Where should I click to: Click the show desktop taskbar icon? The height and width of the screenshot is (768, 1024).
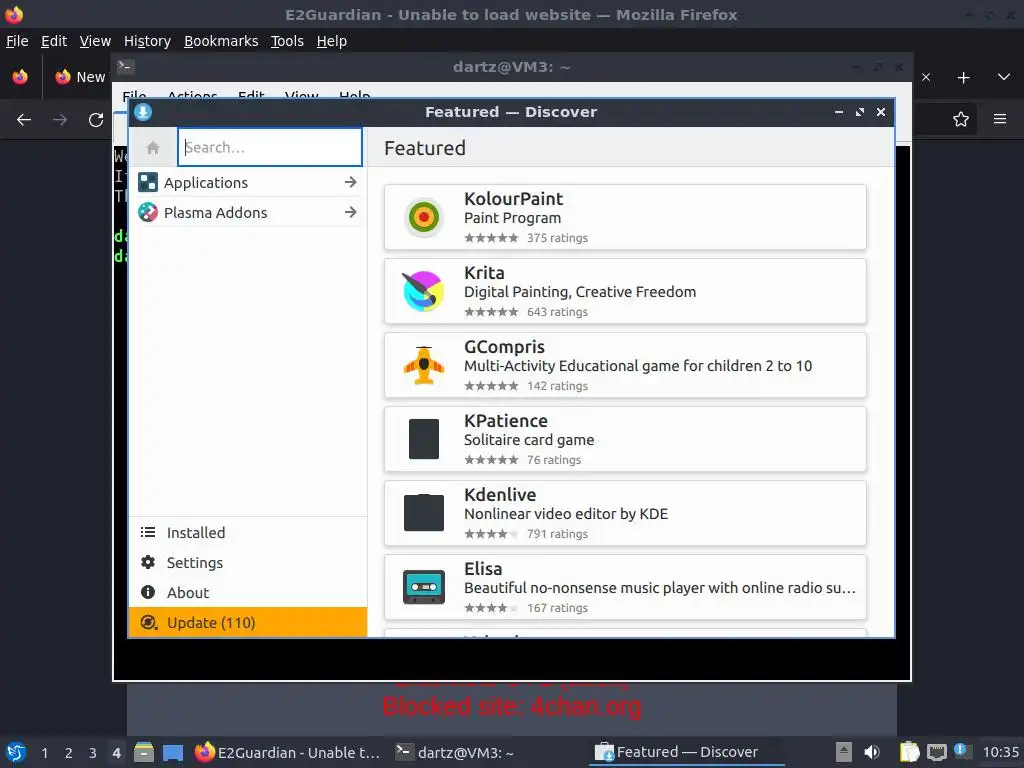point(173,753)
